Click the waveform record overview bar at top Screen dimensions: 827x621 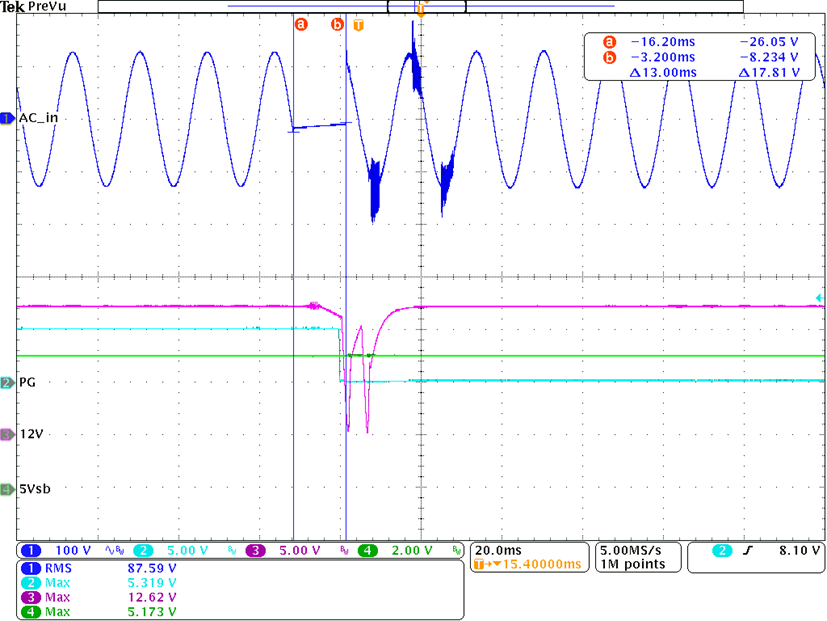(x=420, y=6)
